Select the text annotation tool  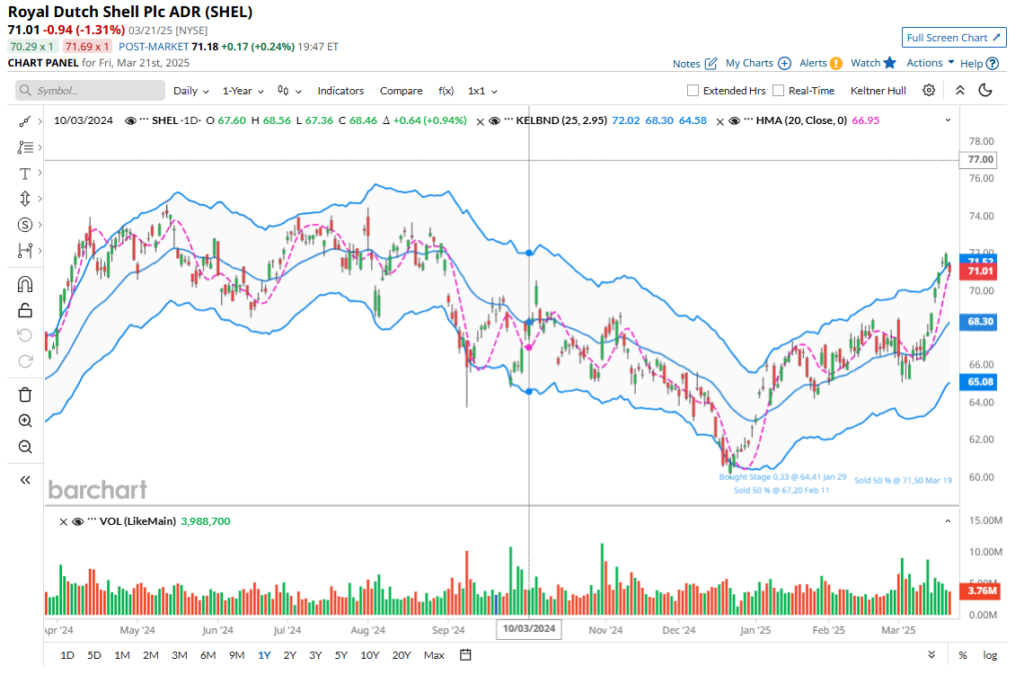coord(25,173)
